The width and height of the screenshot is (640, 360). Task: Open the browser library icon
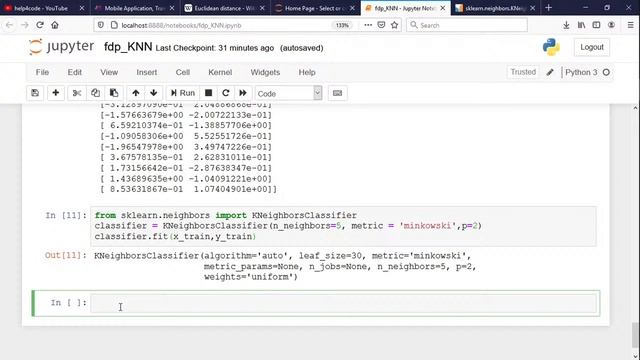pos(581,25)
